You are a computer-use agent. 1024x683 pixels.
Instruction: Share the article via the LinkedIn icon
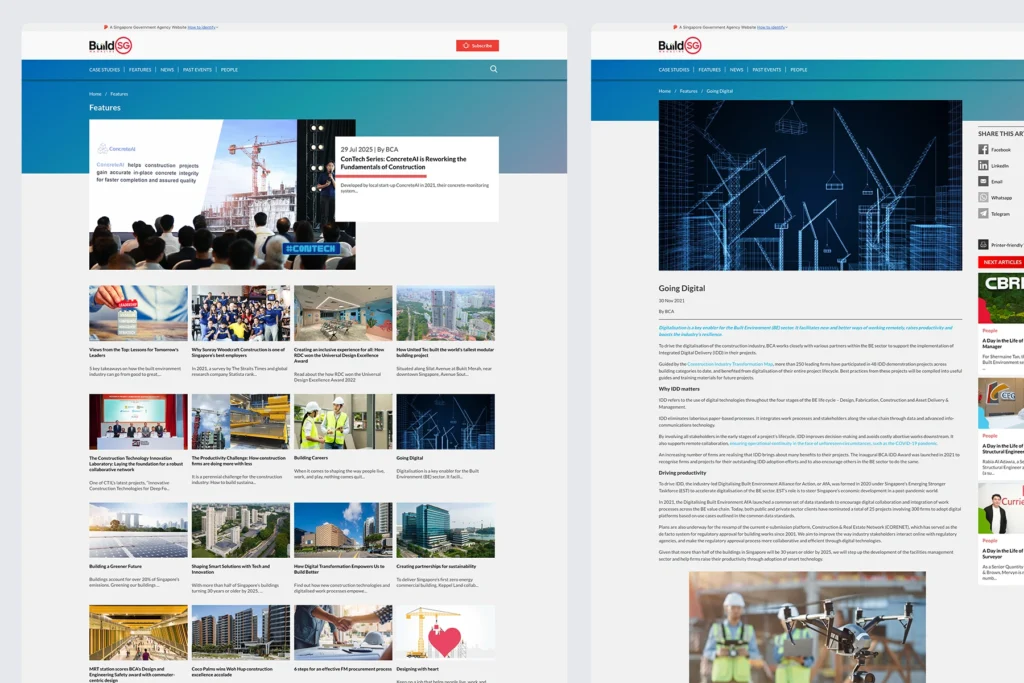[983, 165]
